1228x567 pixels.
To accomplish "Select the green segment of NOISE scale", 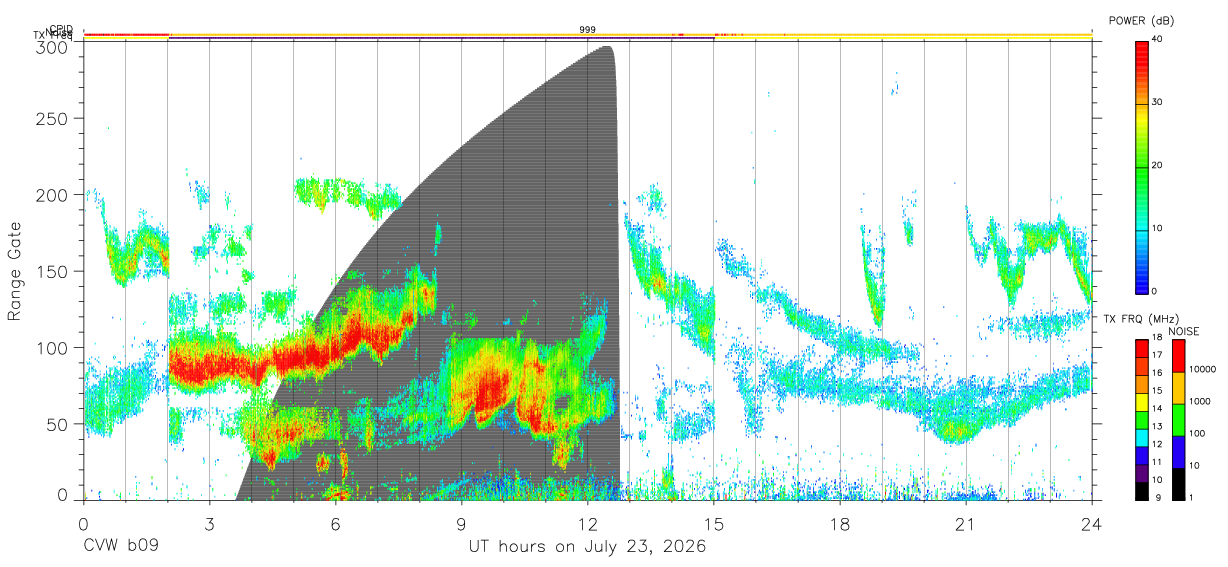I will click(1178, 420).
